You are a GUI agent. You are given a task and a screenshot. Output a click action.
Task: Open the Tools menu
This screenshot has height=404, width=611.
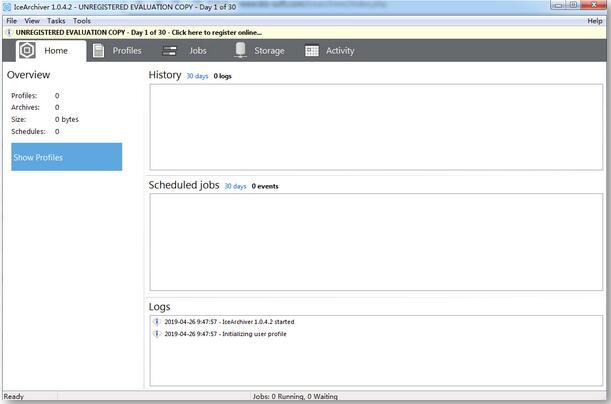pyautogui.click(x=82, y=21)
